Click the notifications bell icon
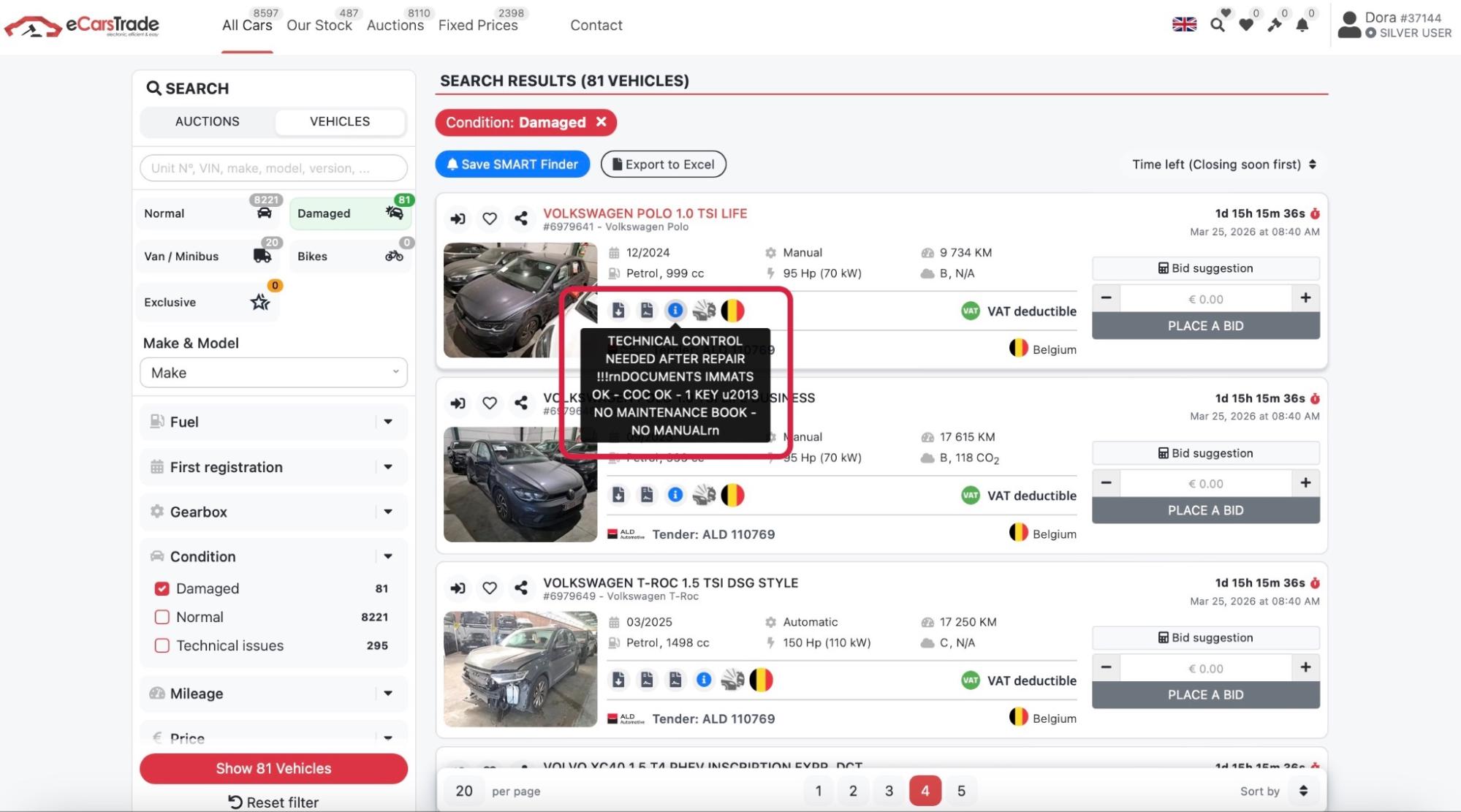1461x812 pixels. click(x=1302, y=26)
